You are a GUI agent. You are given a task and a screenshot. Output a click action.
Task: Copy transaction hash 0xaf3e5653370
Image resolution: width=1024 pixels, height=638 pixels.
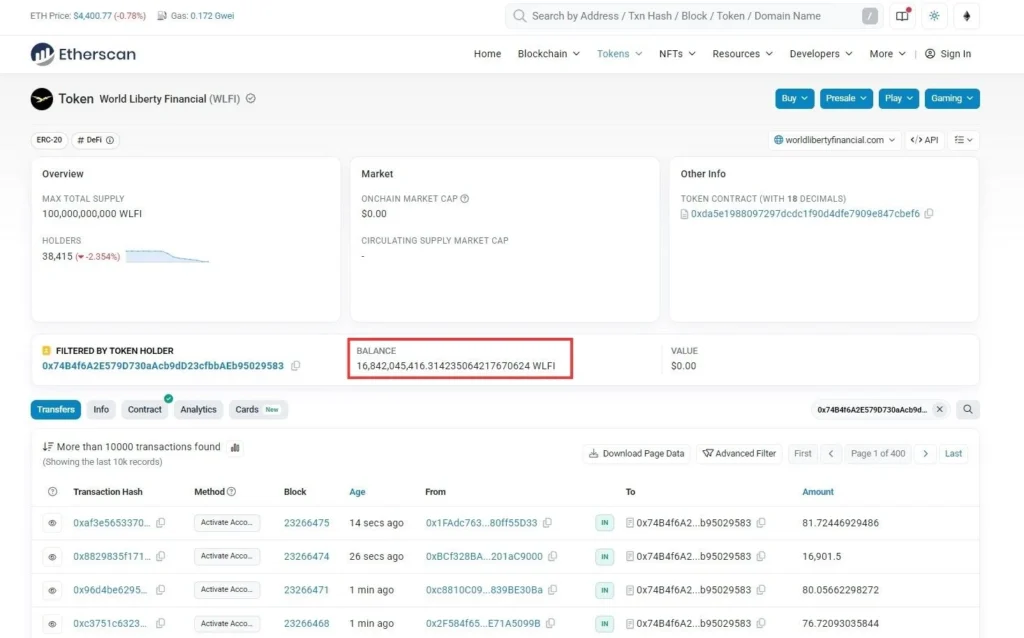(x=161, y=522)
